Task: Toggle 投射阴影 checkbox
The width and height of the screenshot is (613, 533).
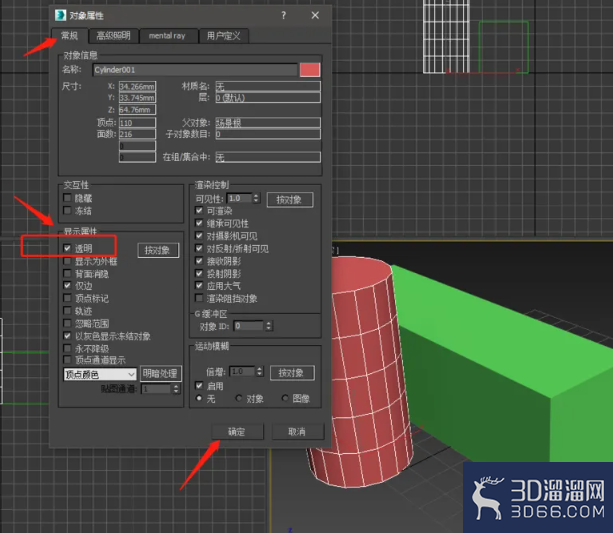Action: [x=199, y=273]
